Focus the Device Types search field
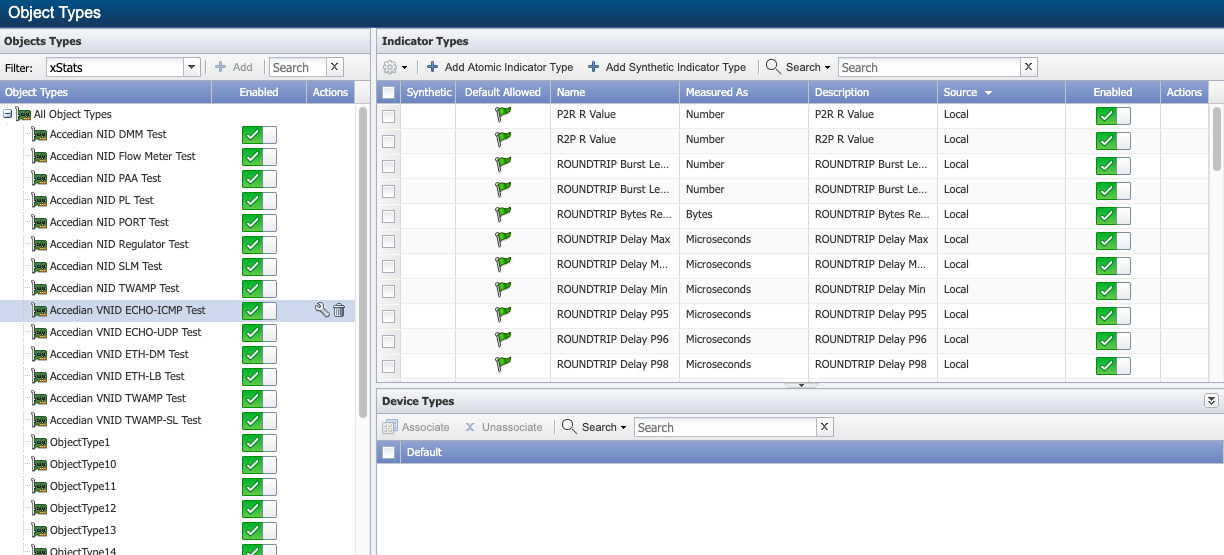This screenshot has height=555, width=1224. 725,427
